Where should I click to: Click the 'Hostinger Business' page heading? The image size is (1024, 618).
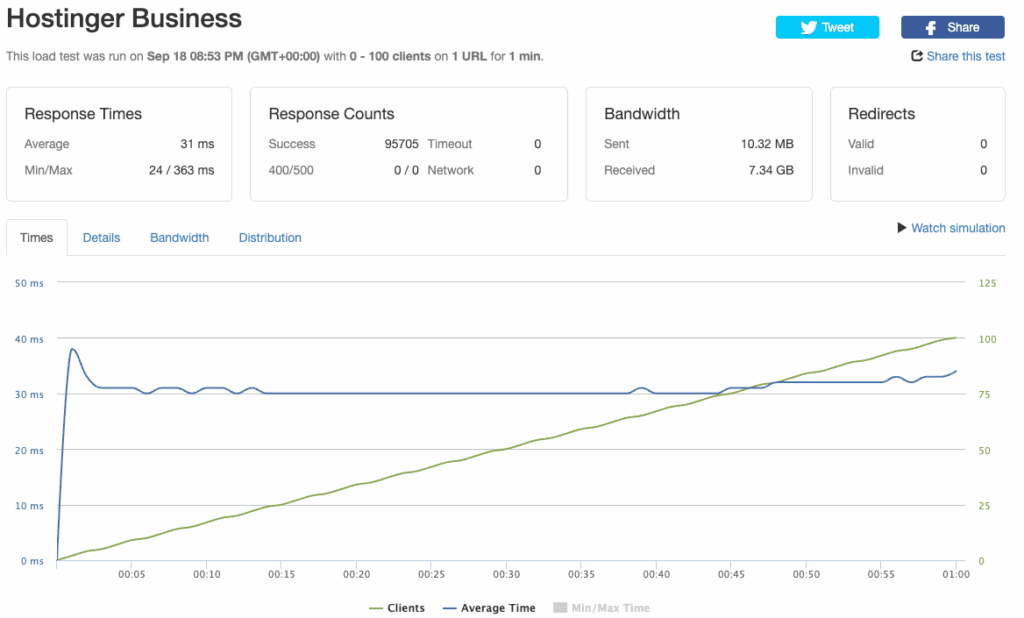(124, 18)
